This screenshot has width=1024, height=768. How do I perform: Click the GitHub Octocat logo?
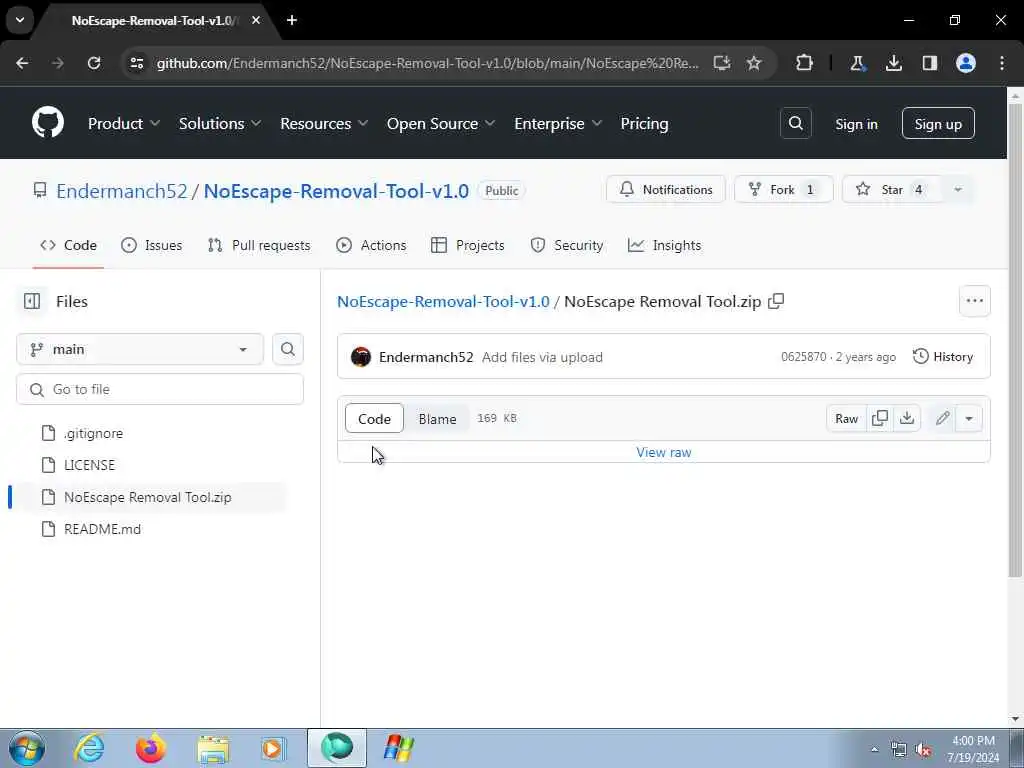click(x=48, y=122)
